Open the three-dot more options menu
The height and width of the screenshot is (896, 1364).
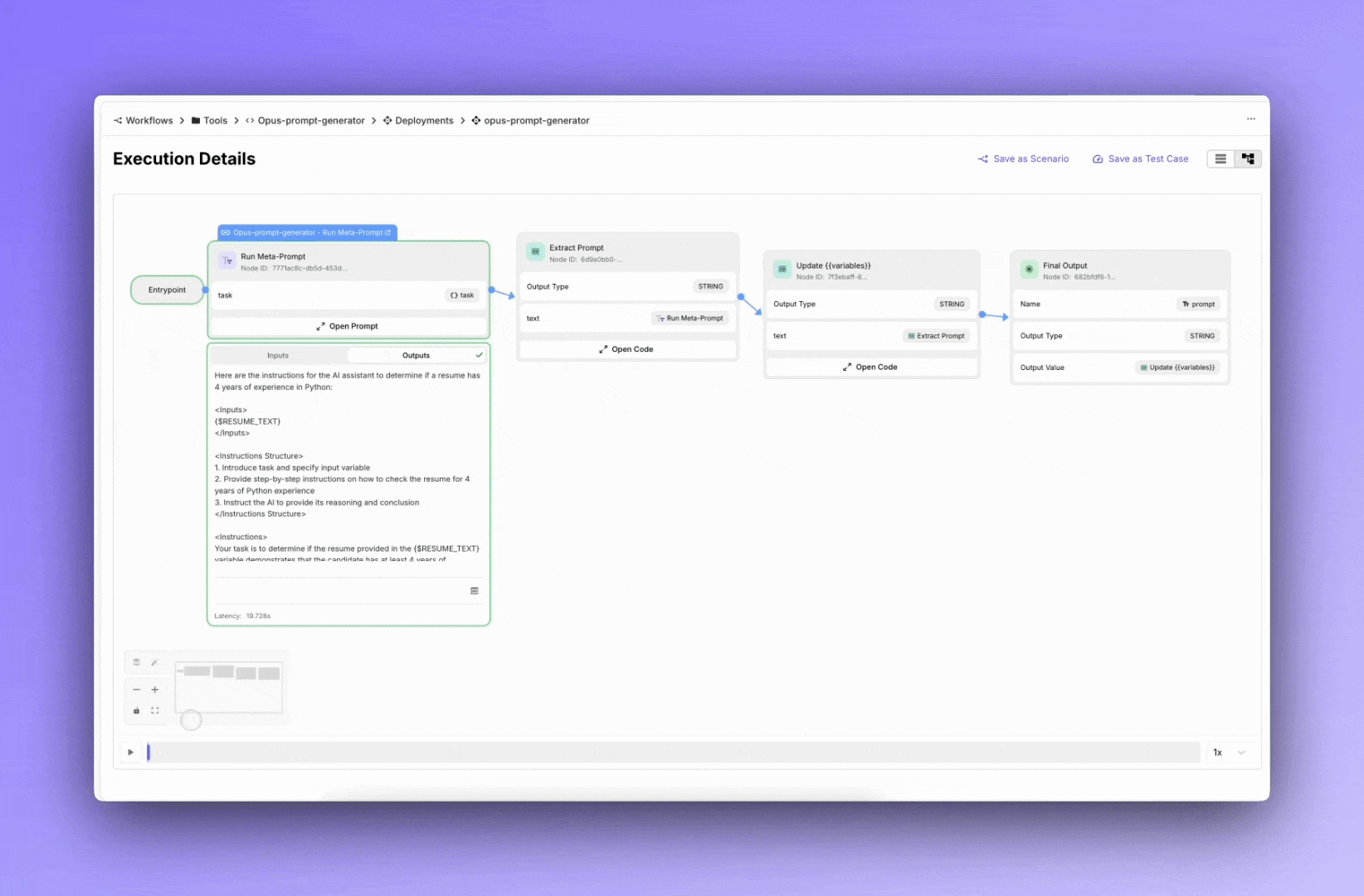1250,119
